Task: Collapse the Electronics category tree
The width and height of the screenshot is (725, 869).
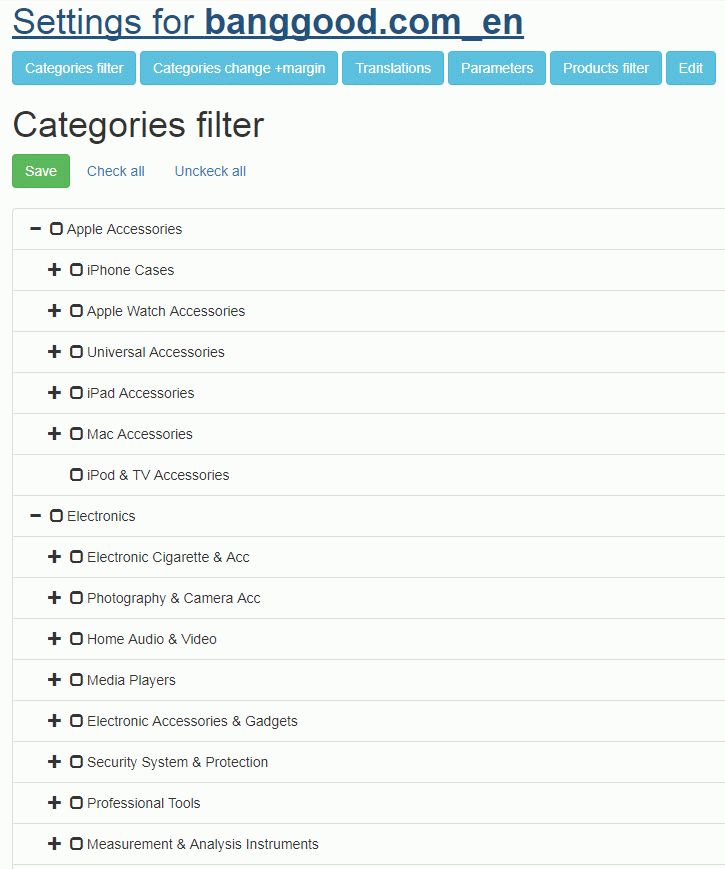Action: [35, 516]
